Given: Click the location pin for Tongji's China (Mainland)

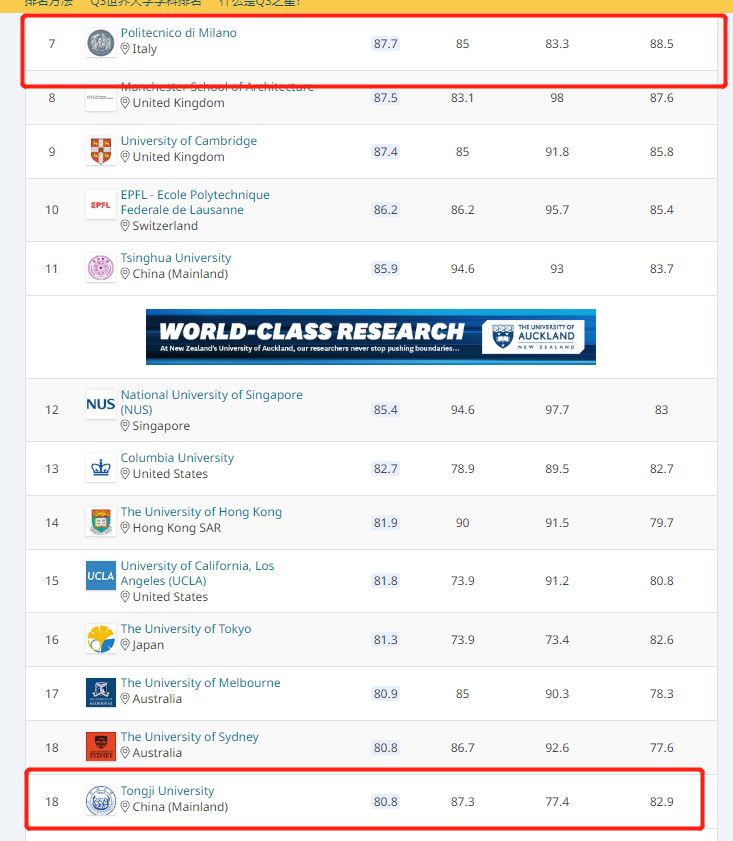Looking at the screenshot, I should pyautogui.click(x=125, y=807).
